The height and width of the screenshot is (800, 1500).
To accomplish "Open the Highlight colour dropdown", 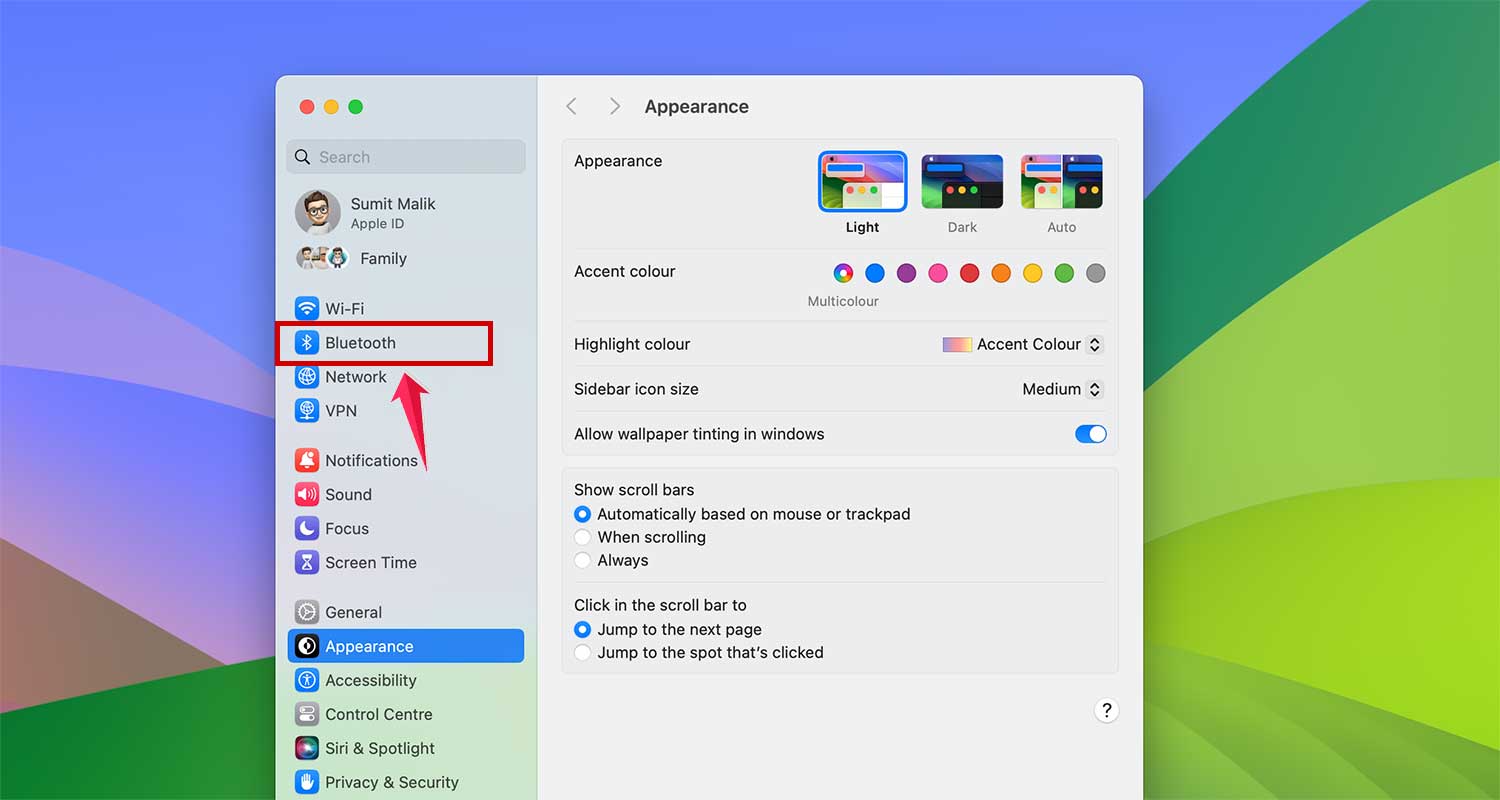I will tap(1022, 344).
